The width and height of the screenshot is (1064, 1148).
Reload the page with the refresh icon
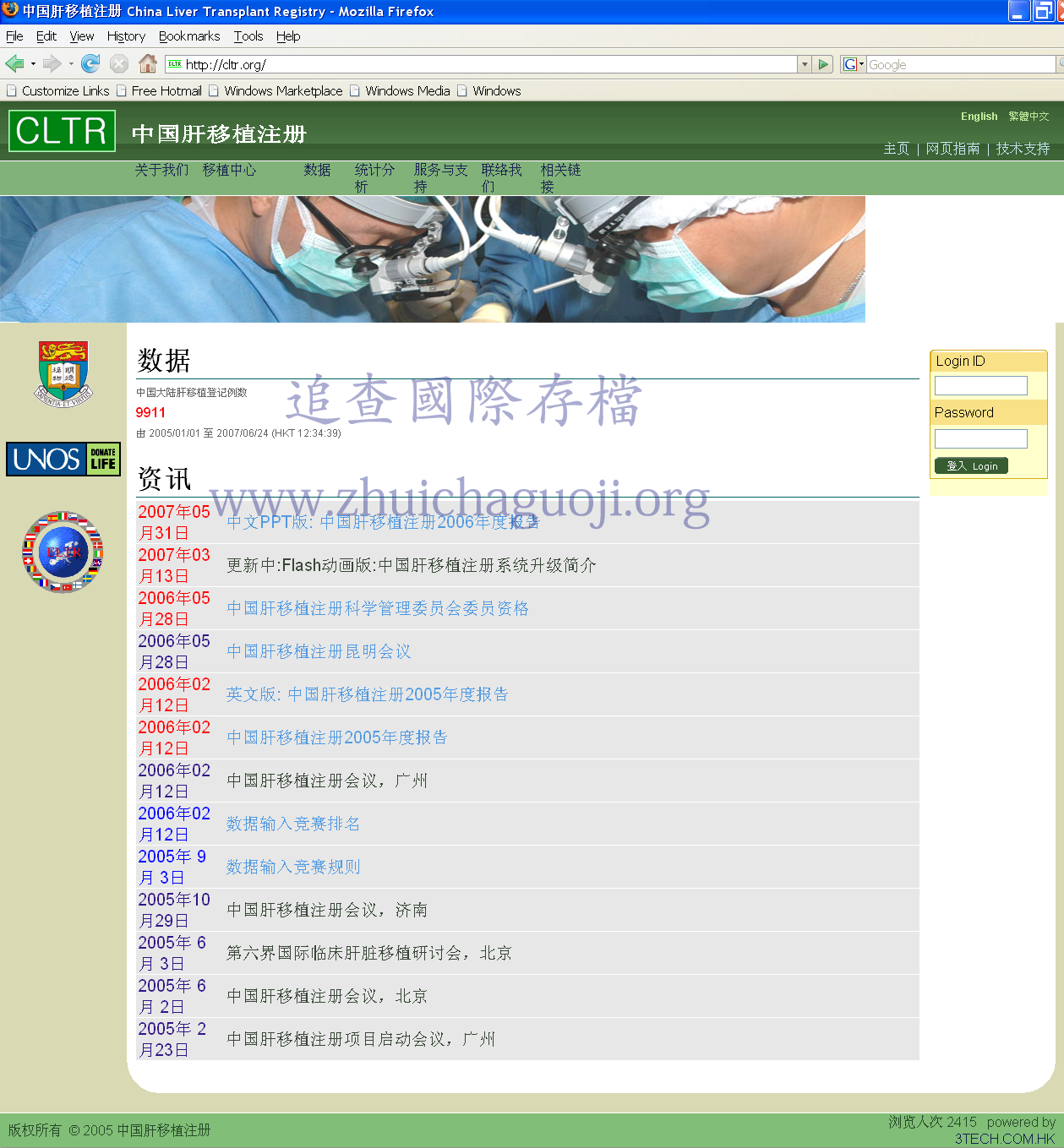pos(90,64)
